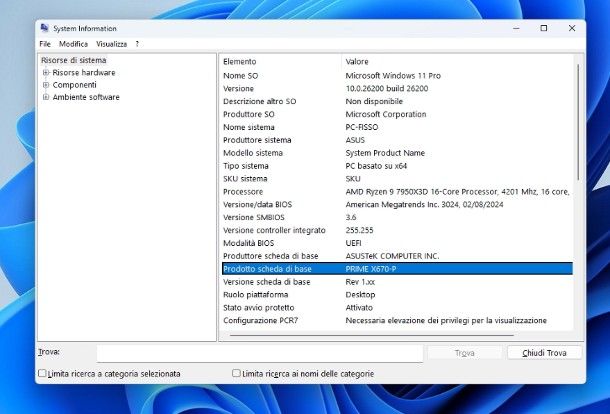The height and width of the screenshot is (414, 610).
Task: Click the value Attivato
Action: pos(359,307)
